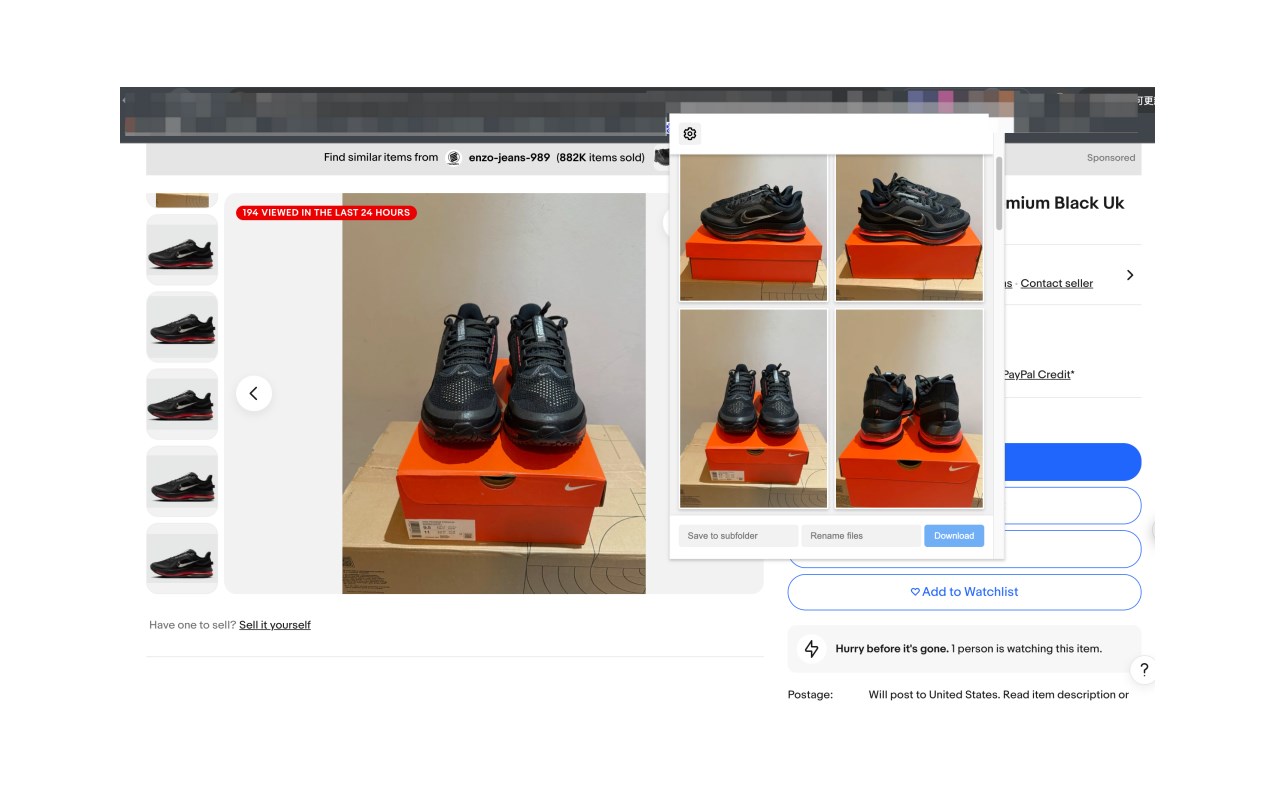Select the third shoe thumbnail in sidebar
This screenshot has height=800, width=1280.
182,404
